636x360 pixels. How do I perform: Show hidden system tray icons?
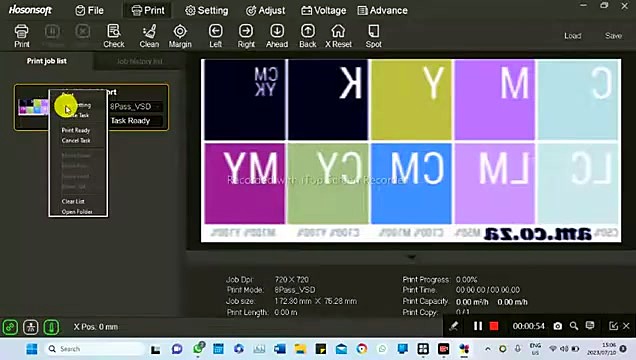[x=488, y=349]
